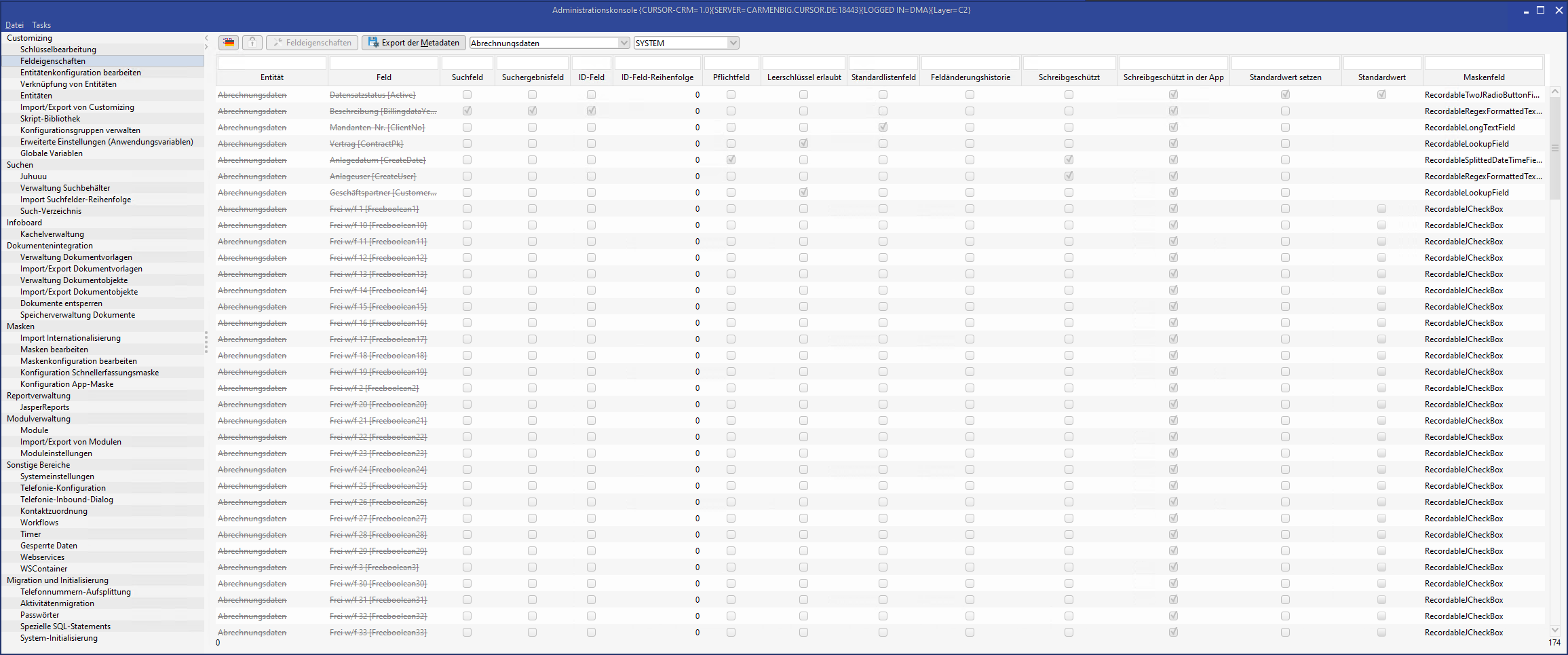Click the vertical scrollbar thumb of the table
Image resolution: width=1568 pixels, height=655 pixels.
(1555, 148)
